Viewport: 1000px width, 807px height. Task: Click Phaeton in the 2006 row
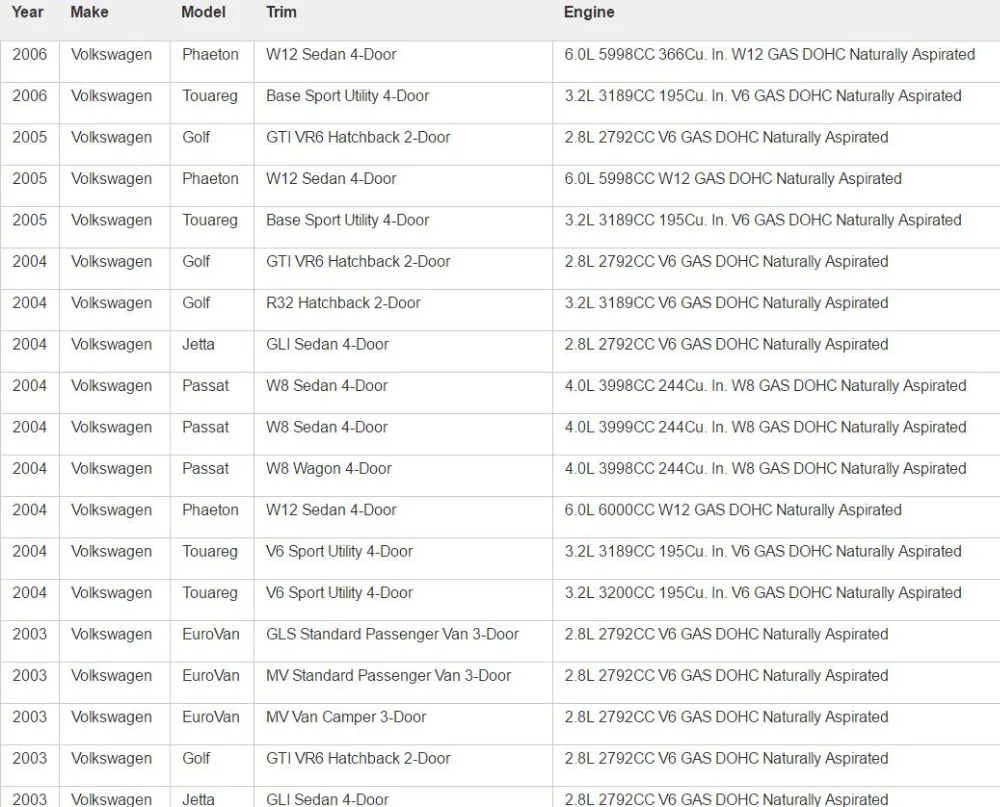click(x=210, y=55)
